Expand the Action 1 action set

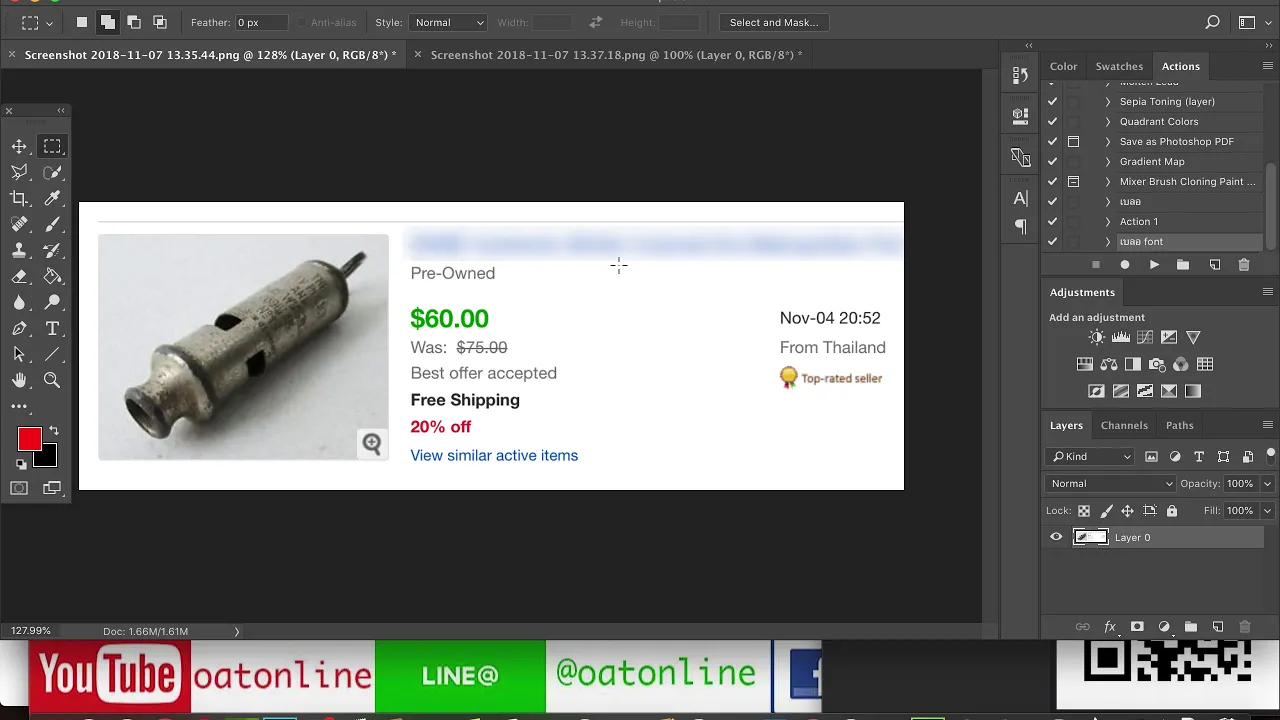coord(1107,222)
